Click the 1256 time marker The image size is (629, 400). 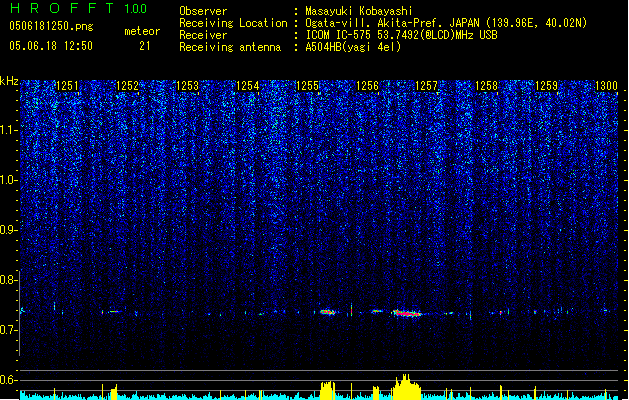(367, 86)
